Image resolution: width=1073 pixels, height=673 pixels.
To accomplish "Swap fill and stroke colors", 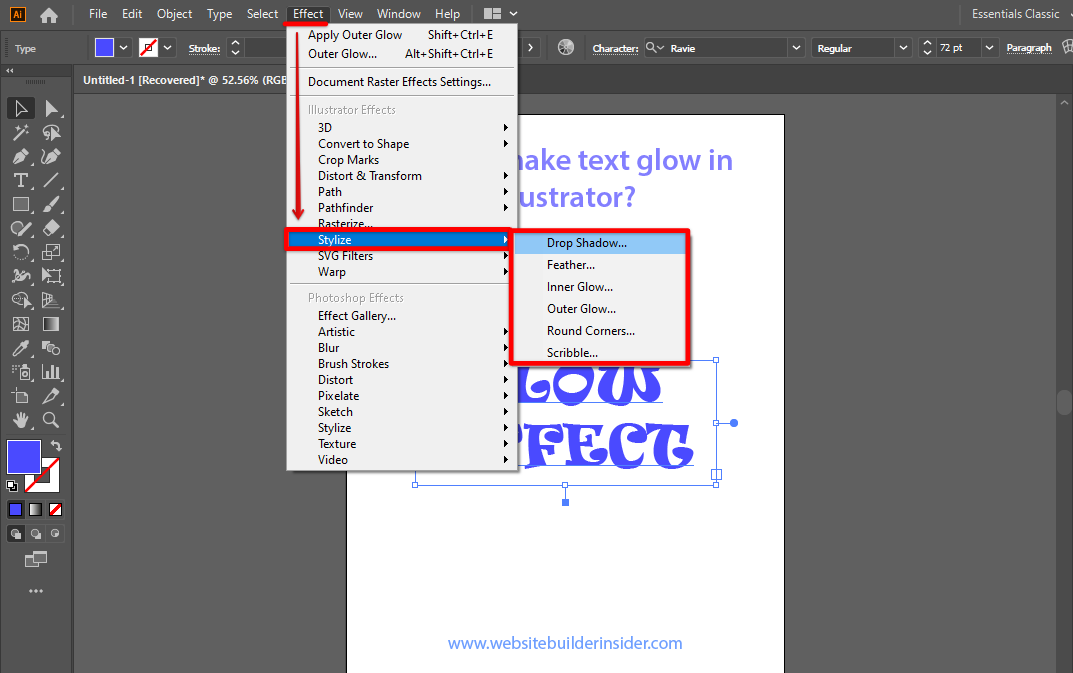I will (x=57, y=444).
